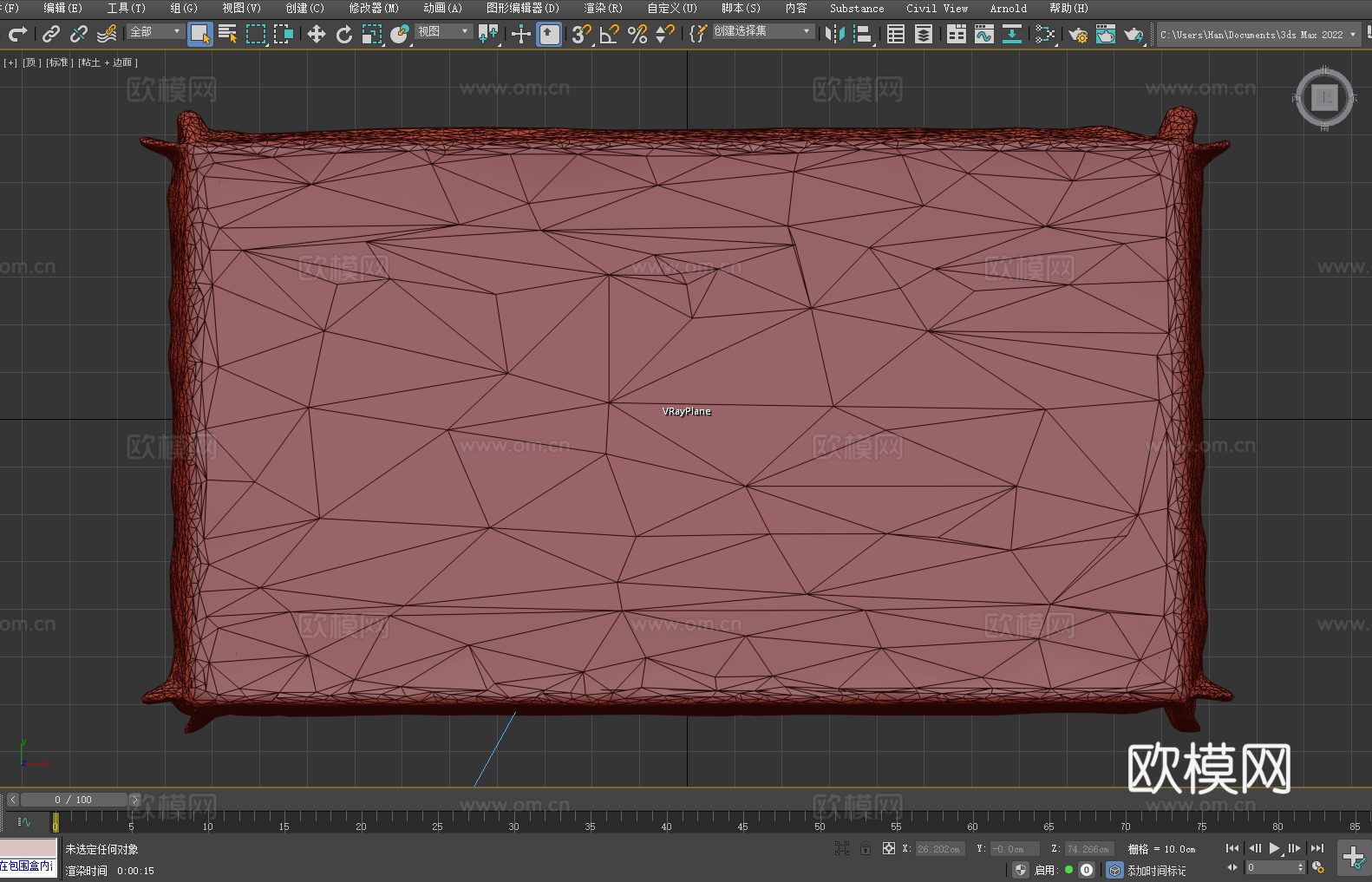1372x882 pixels.
Task: Open the reference coordinate 视图 dropdown
Action: [x=443, y=31]
